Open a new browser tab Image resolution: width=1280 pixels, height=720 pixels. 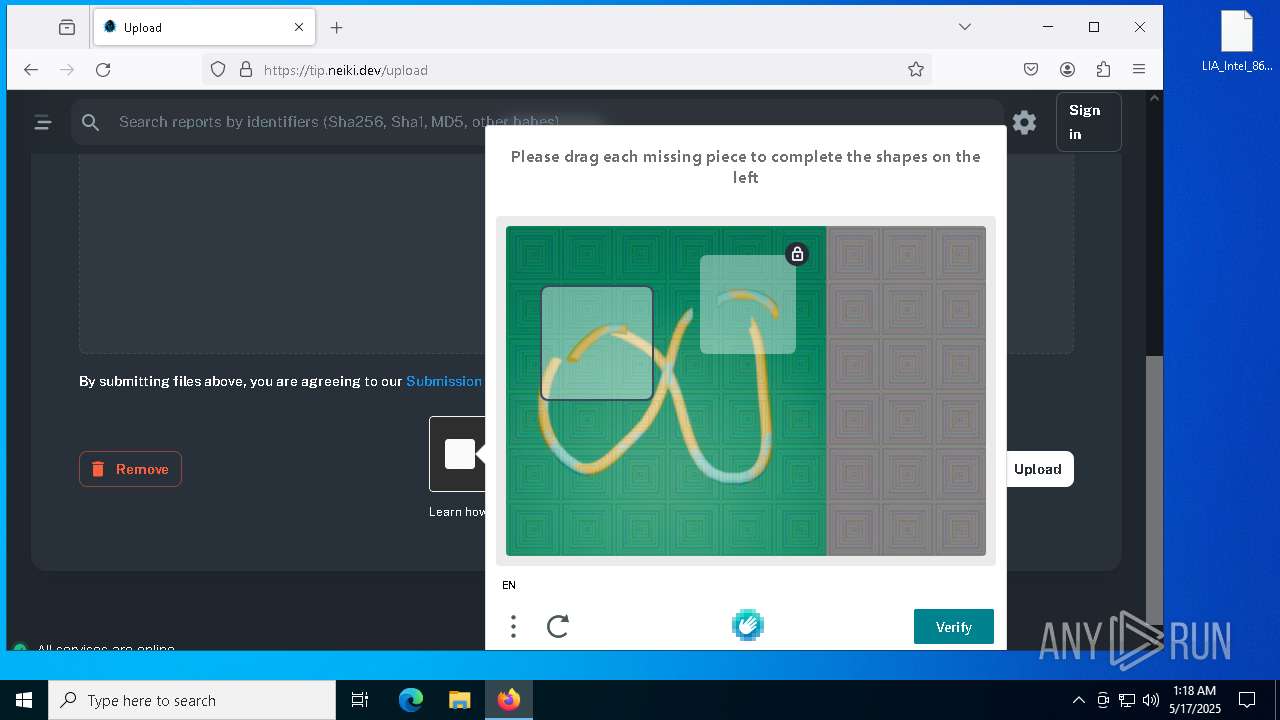click(337, 28)
